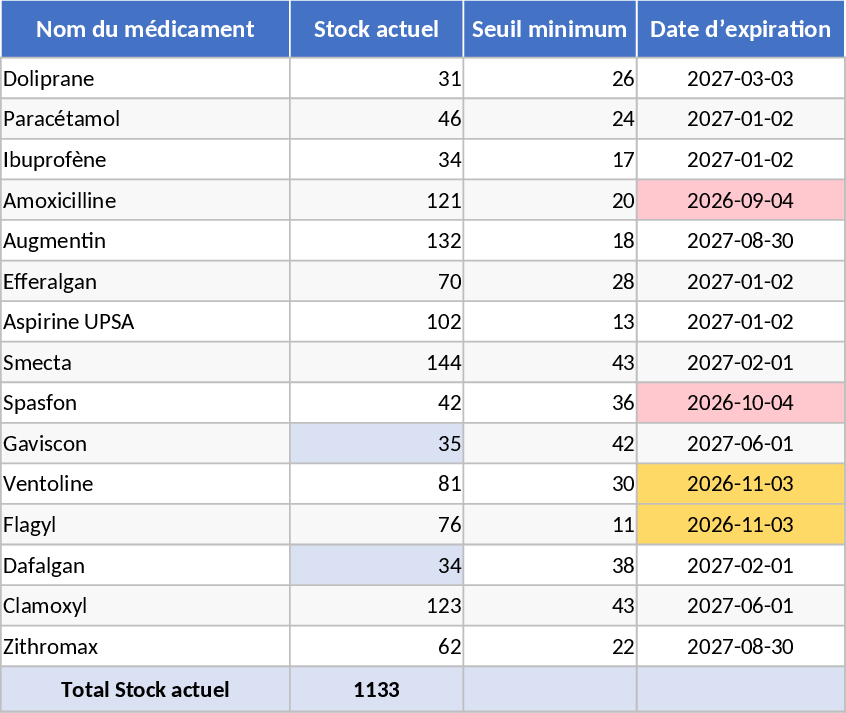846x713 pixels.
Task: Select the Aspirine UPSA name cell
Action: [x=145, y=322]
